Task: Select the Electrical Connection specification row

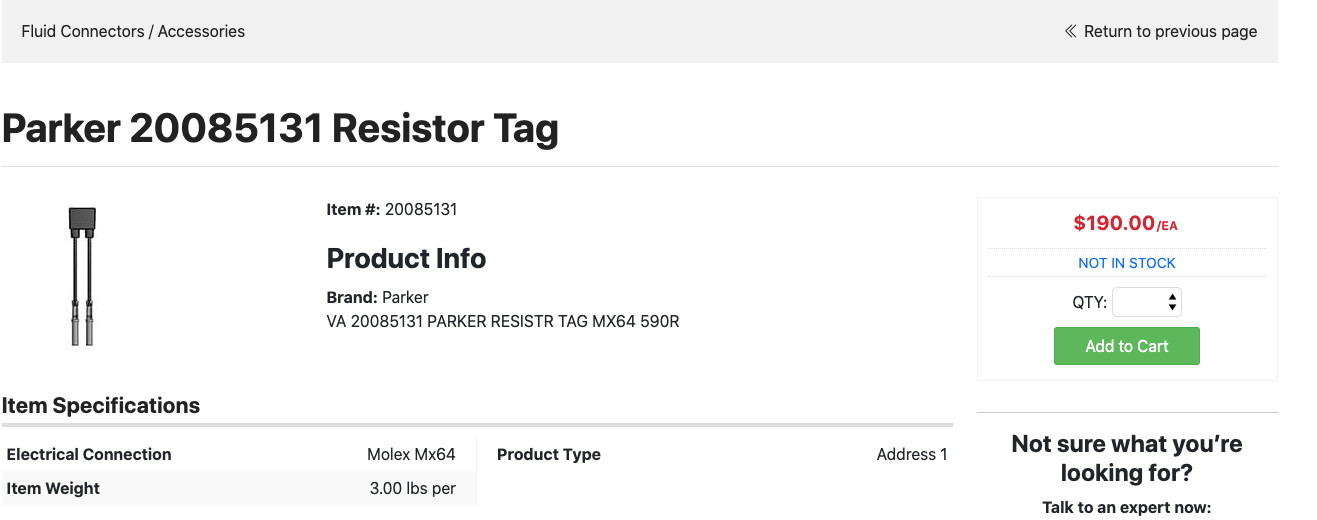Action: click(x=231, y=454)
